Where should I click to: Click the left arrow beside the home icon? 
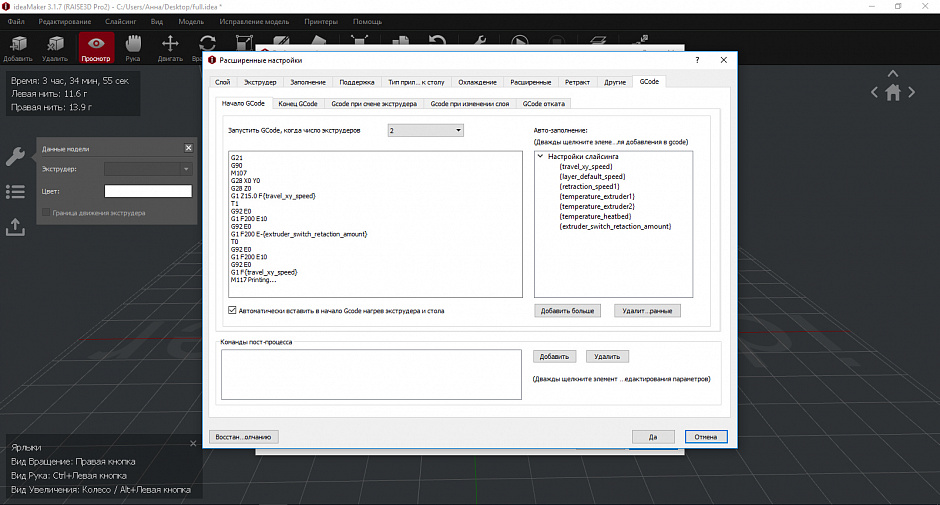(x=874, y=92)
